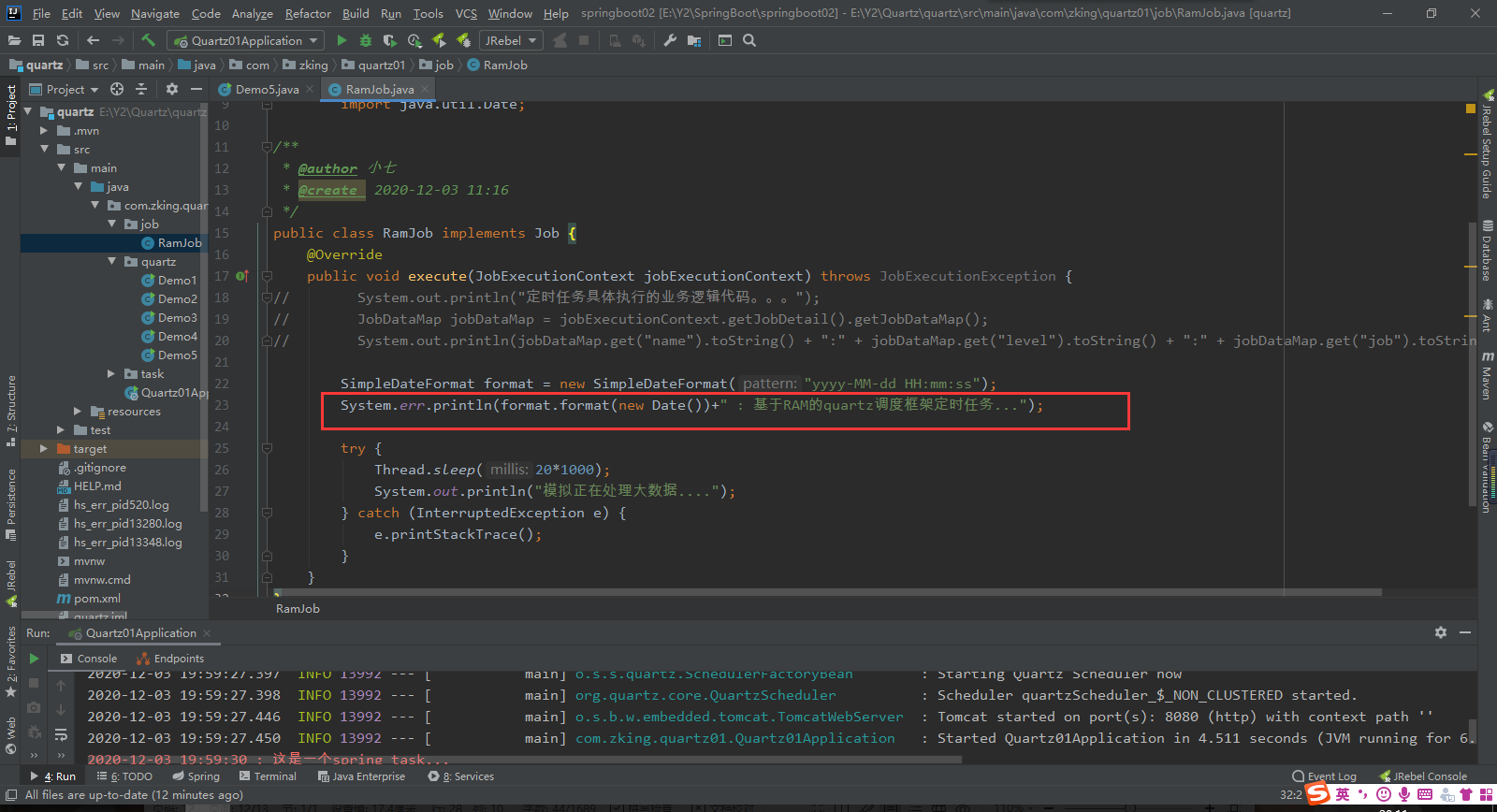
Task: Open the File menu
Action: pyautogui.click(x=41, y=13)
